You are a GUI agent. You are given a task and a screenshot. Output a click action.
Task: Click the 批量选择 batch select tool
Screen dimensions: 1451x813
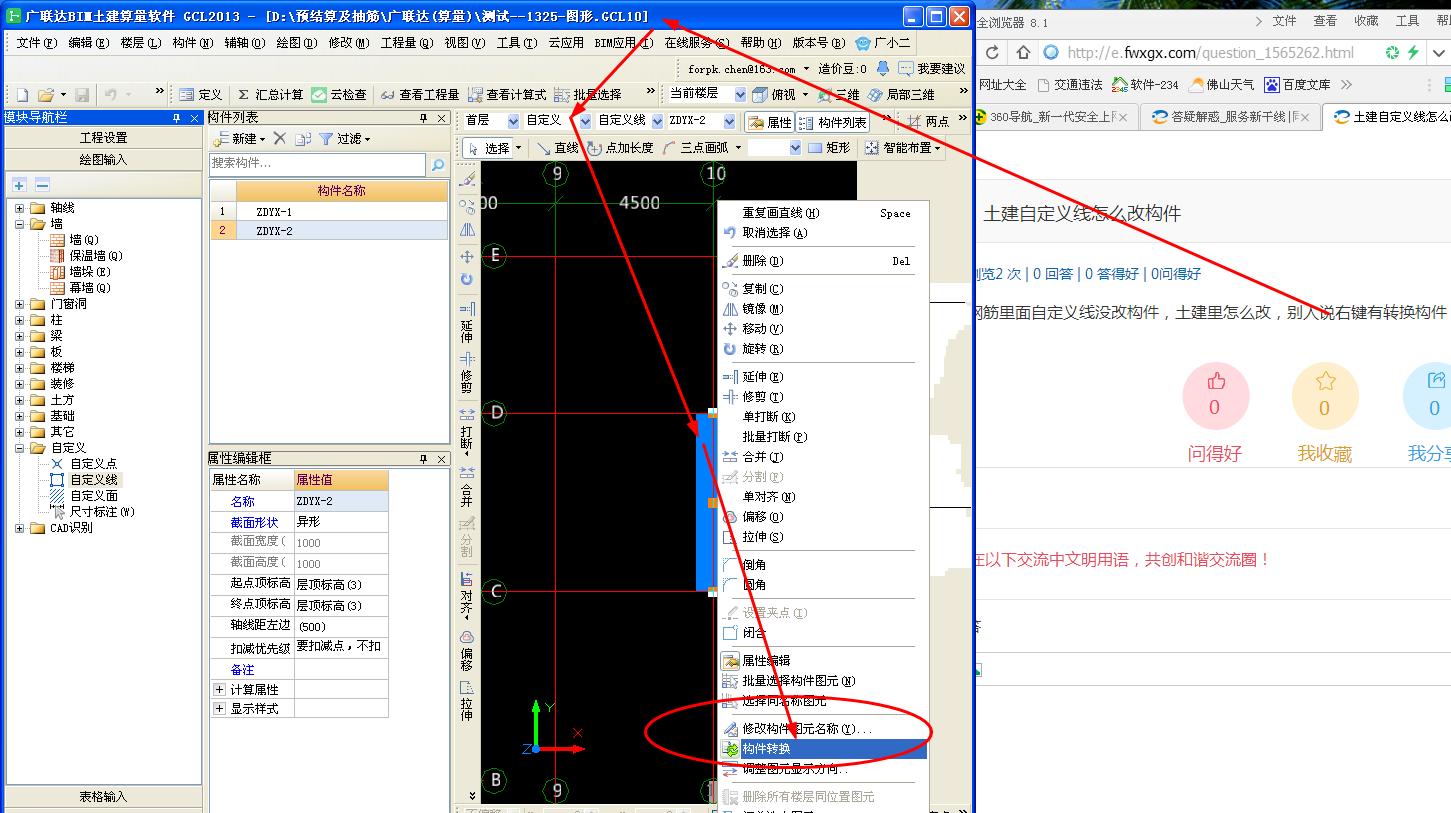click(x=587, y=95)
